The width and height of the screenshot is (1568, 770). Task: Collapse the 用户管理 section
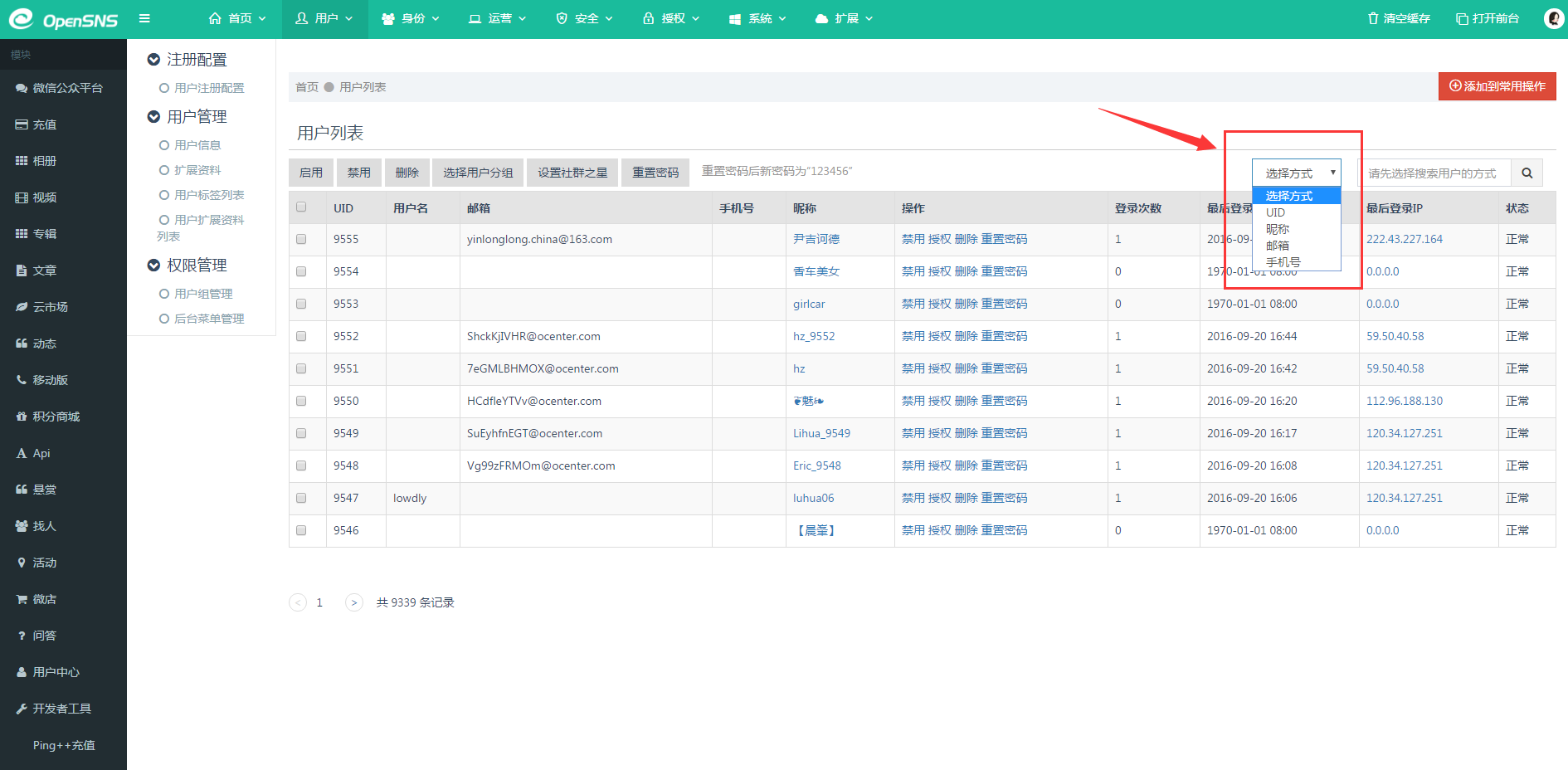click(x=153, y=117)
